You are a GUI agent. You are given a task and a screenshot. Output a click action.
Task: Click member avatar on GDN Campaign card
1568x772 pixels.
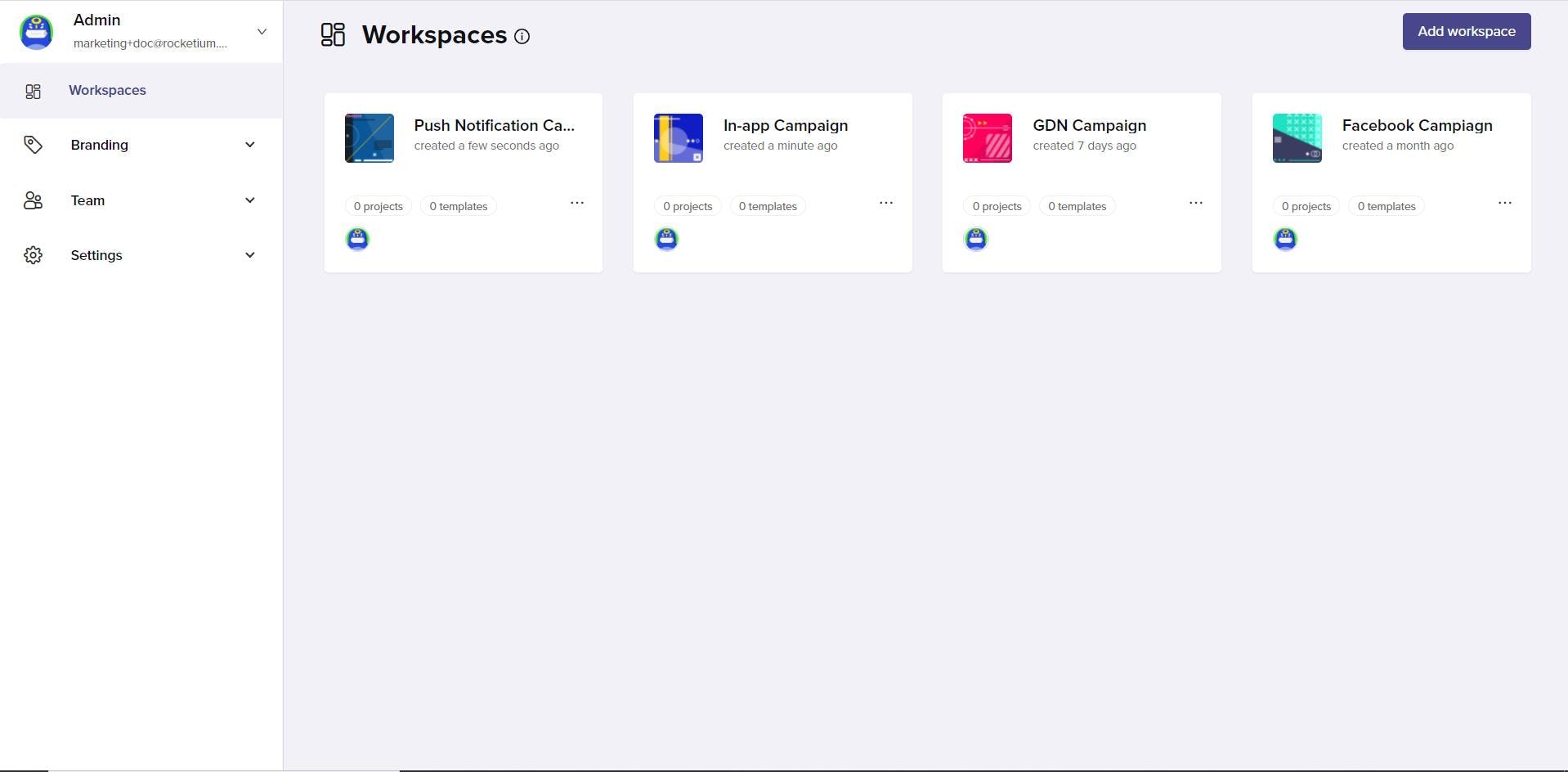975,239
